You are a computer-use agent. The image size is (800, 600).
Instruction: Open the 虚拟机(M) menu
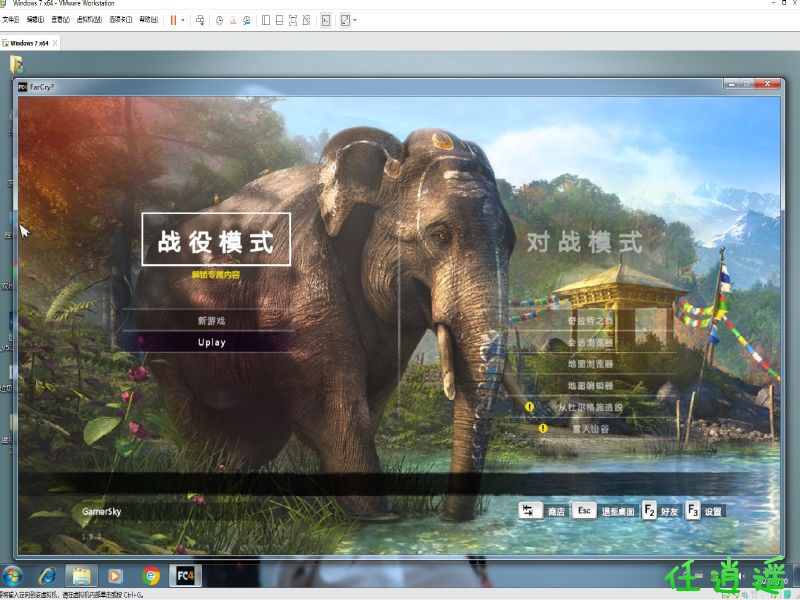click(x=89, y=20)
